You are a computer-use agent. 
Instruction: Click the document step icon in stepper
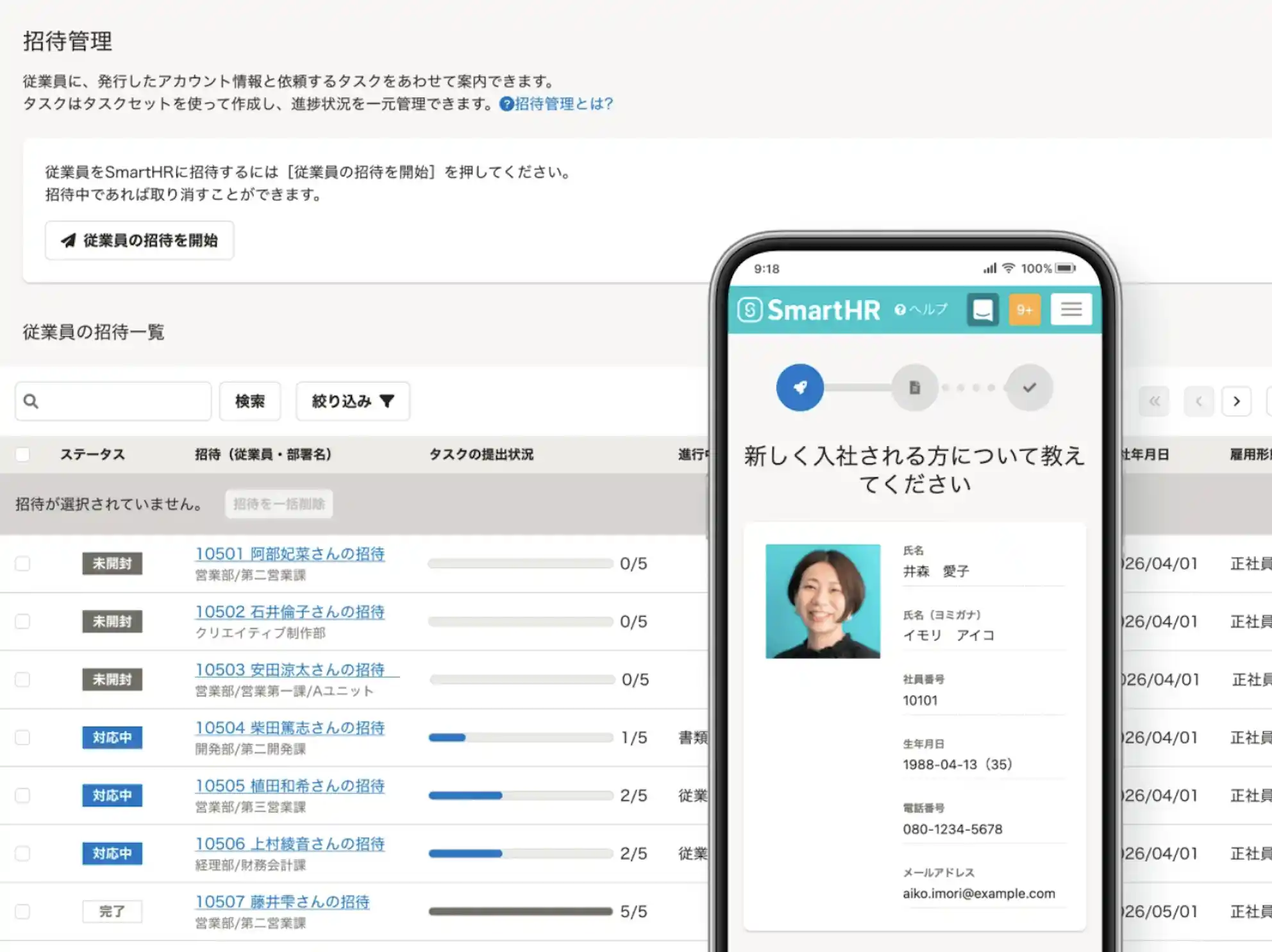[915, 387]
